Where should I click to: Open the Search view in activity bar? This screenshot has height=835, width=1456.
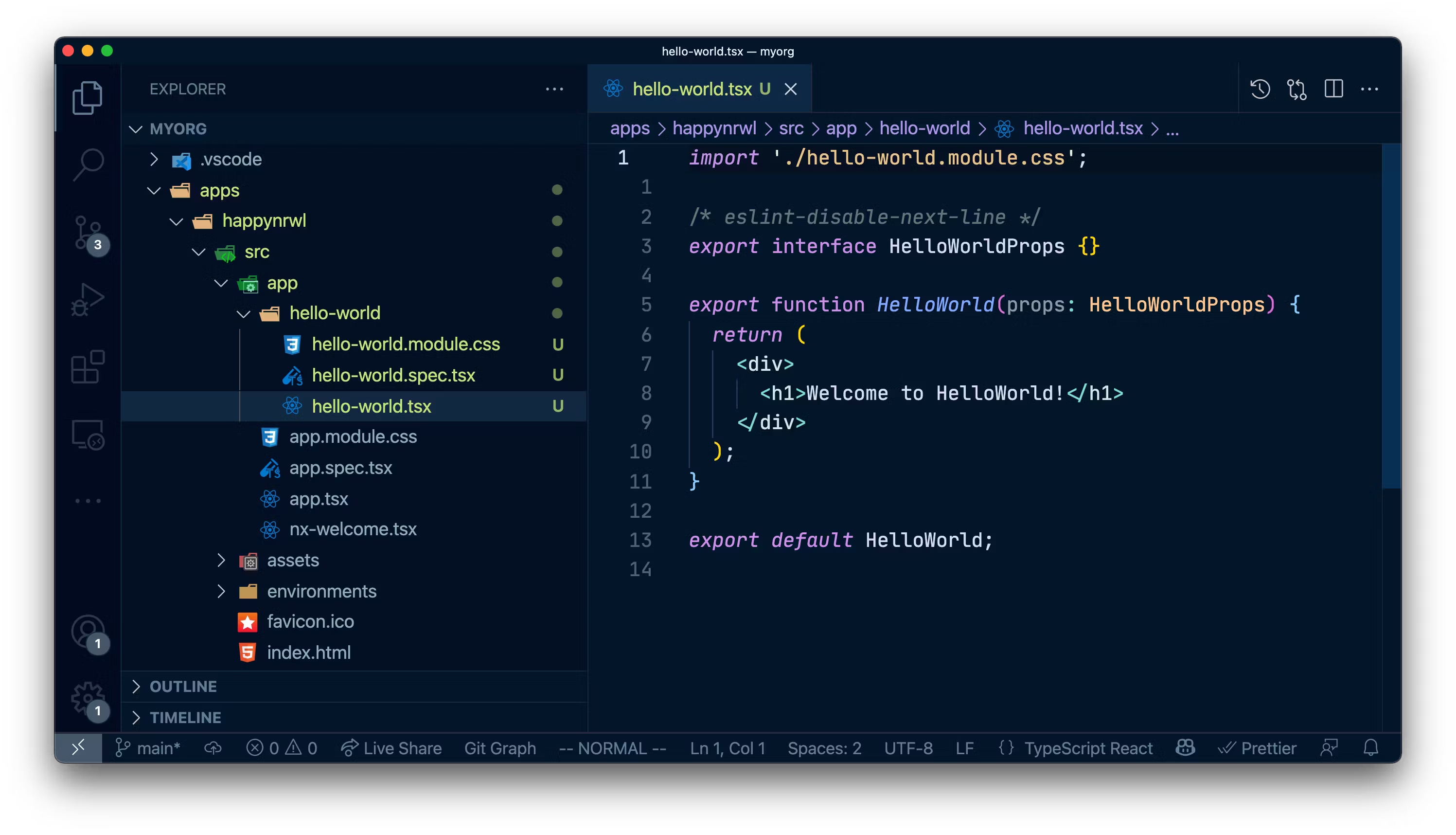[88, 164]
